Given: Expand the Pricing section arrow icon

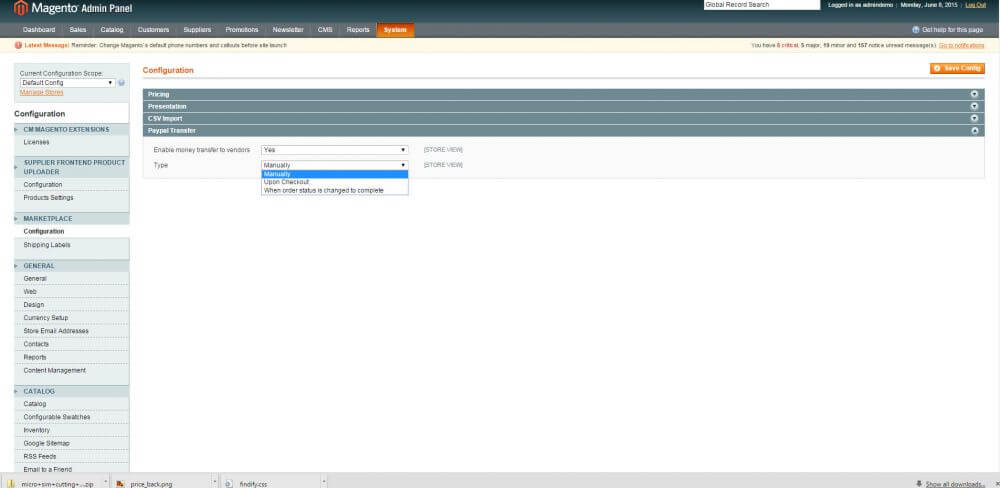Looking at the screenshot, I should pyautogui.click(x=974, y=94).
